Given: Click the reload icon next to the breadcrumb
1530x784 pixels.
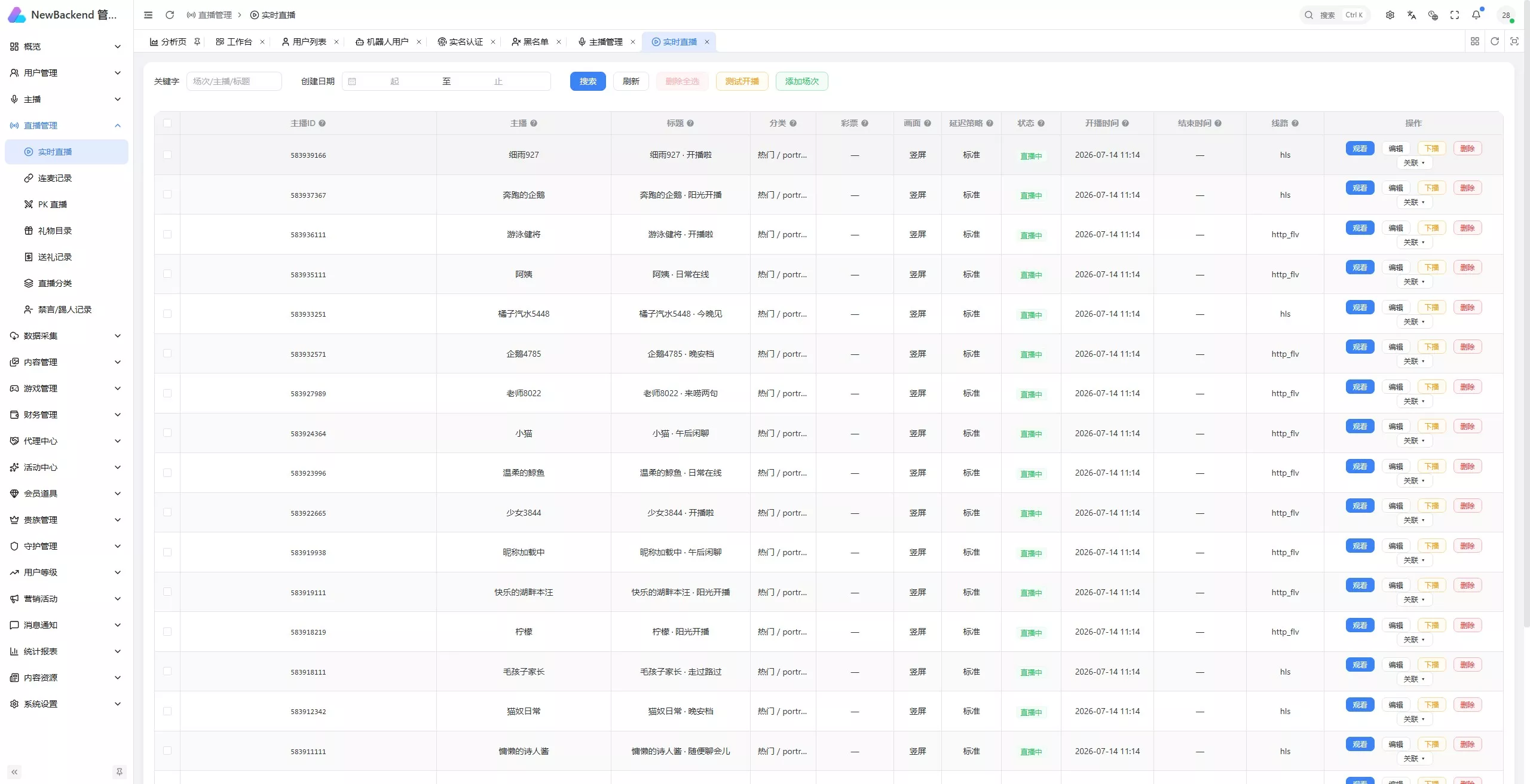Looking at the screenshot, I should tap(170, 15).
